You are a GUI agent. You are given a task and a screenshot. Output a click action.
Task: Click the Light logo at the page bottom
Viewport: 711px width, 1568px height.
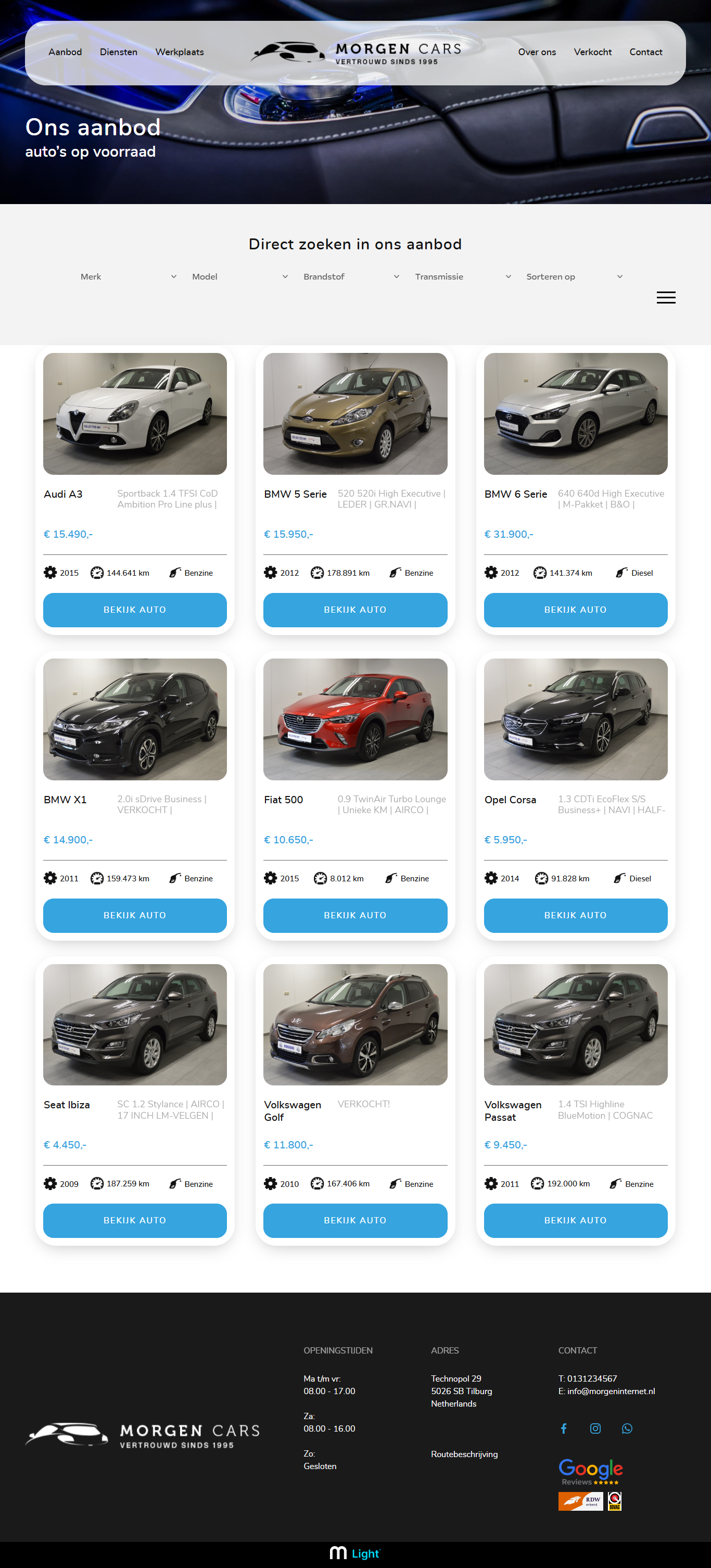pos(355,1553)
